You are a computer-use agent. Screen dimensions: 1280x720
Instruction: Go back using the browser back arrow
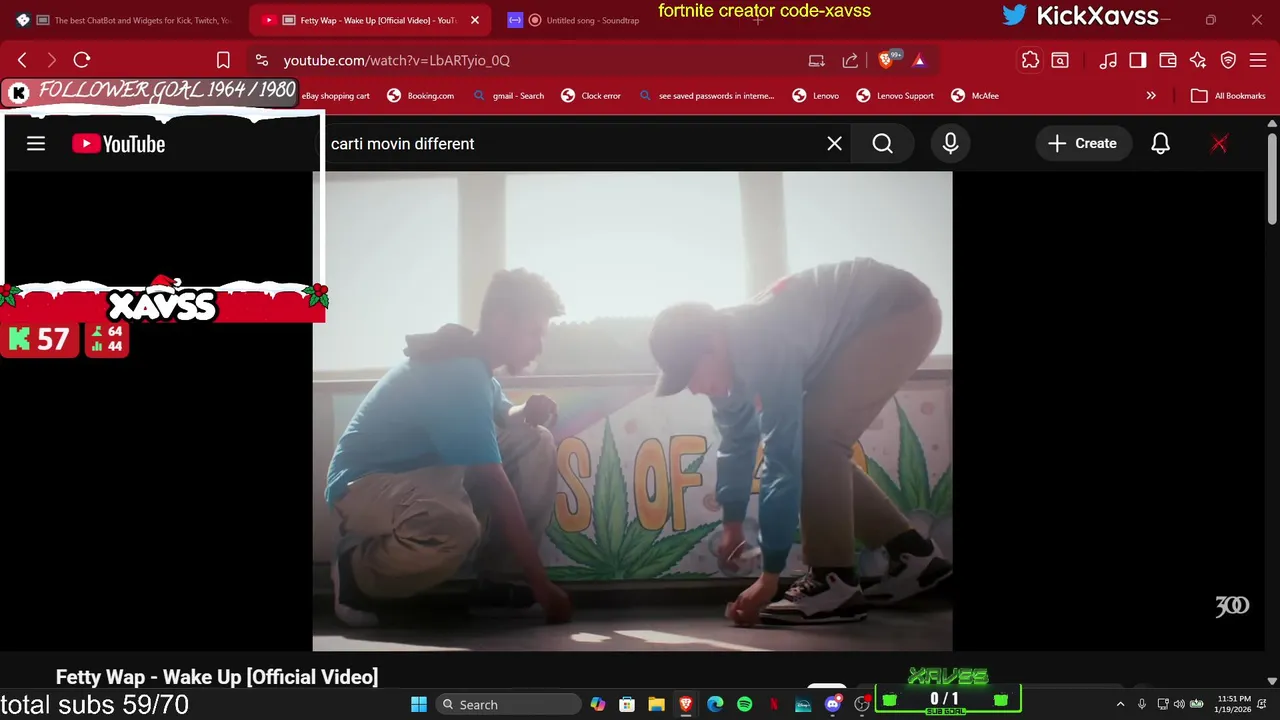coord(22,60)
